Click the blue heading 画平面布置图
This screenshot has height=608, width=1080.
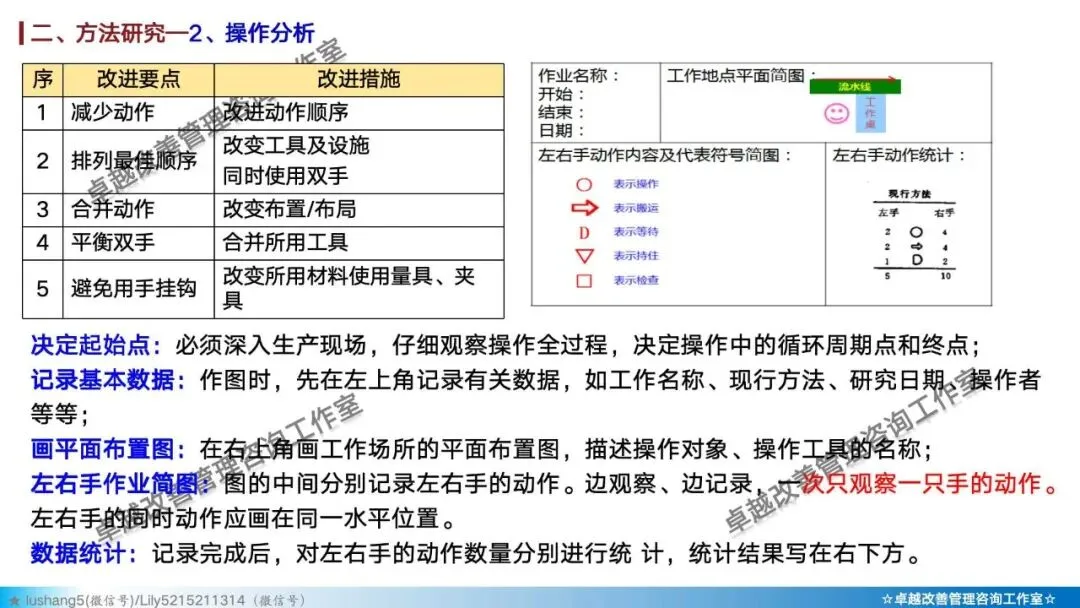[108, 449]
